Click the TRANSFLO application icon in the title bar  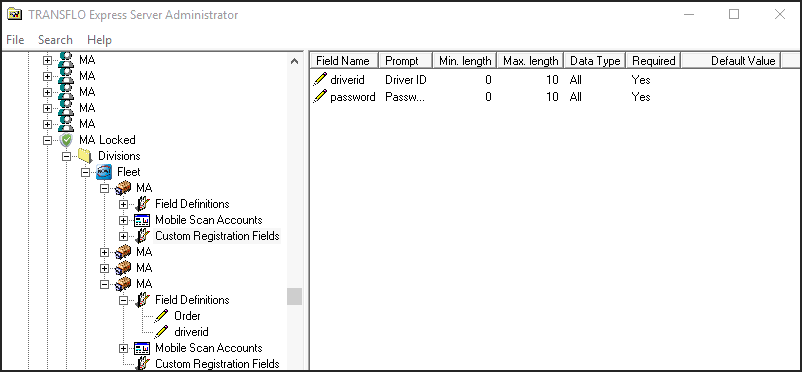coord(14,14)
